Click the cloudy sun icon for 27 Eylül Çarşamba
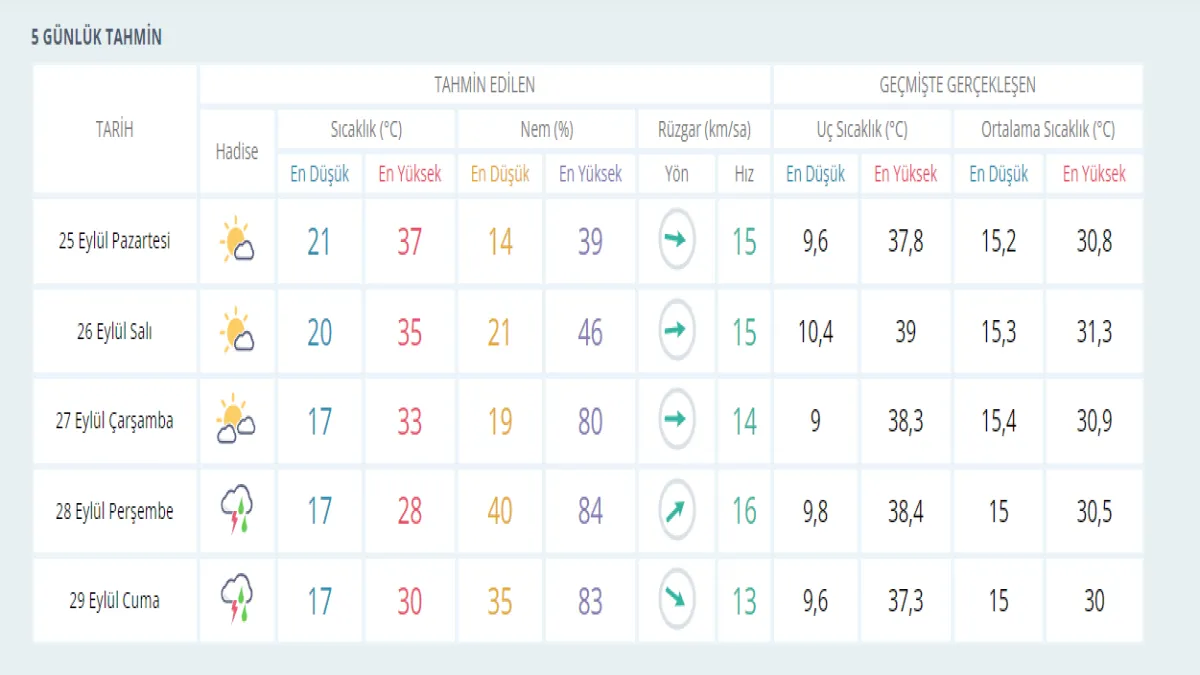This screenshot has width=1200, height=675. pyautogui.click(x=237, y=421)
